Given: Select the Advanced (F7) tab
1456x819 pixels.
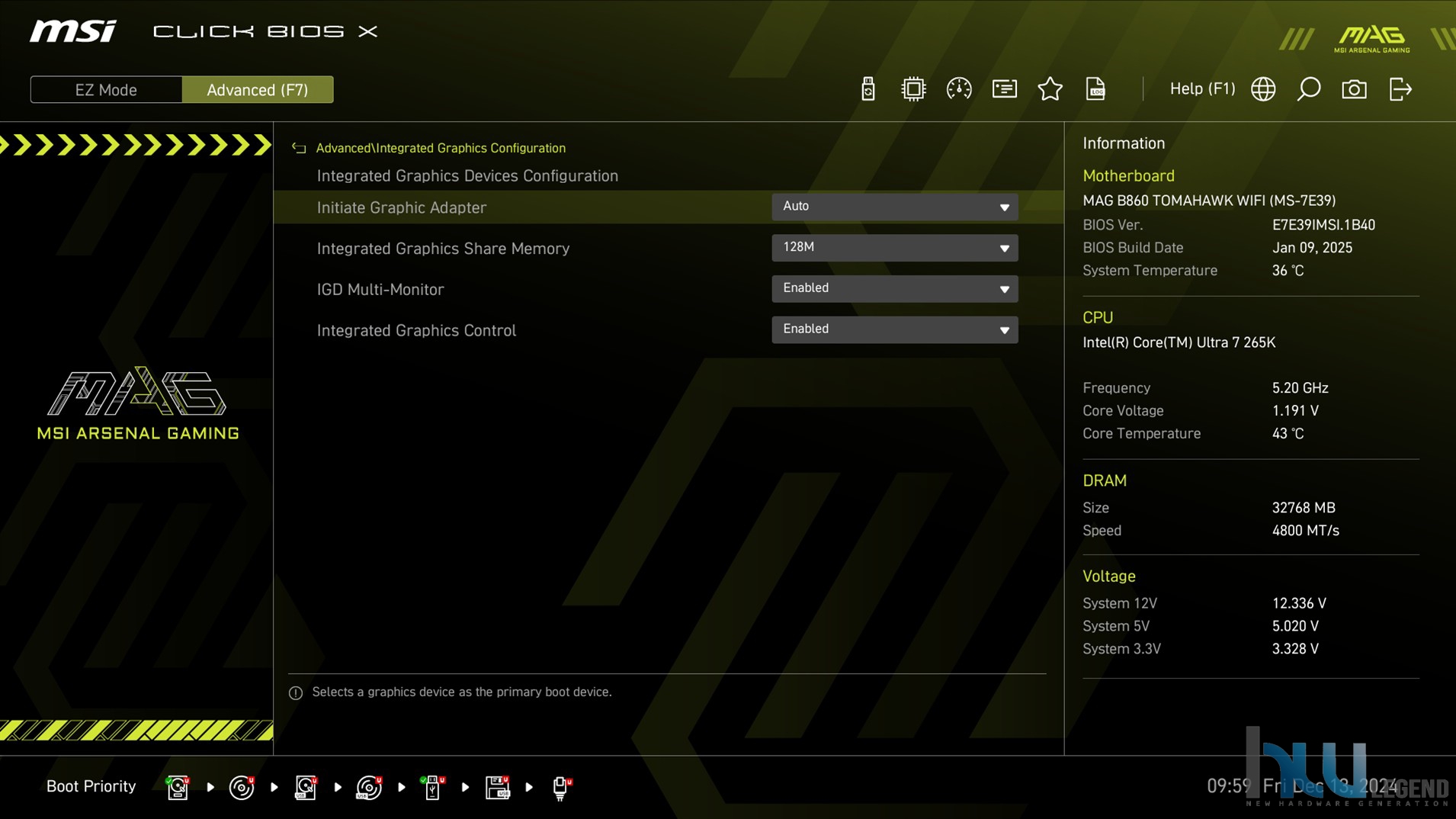Looking at the screenshot, I should [258, 89].
